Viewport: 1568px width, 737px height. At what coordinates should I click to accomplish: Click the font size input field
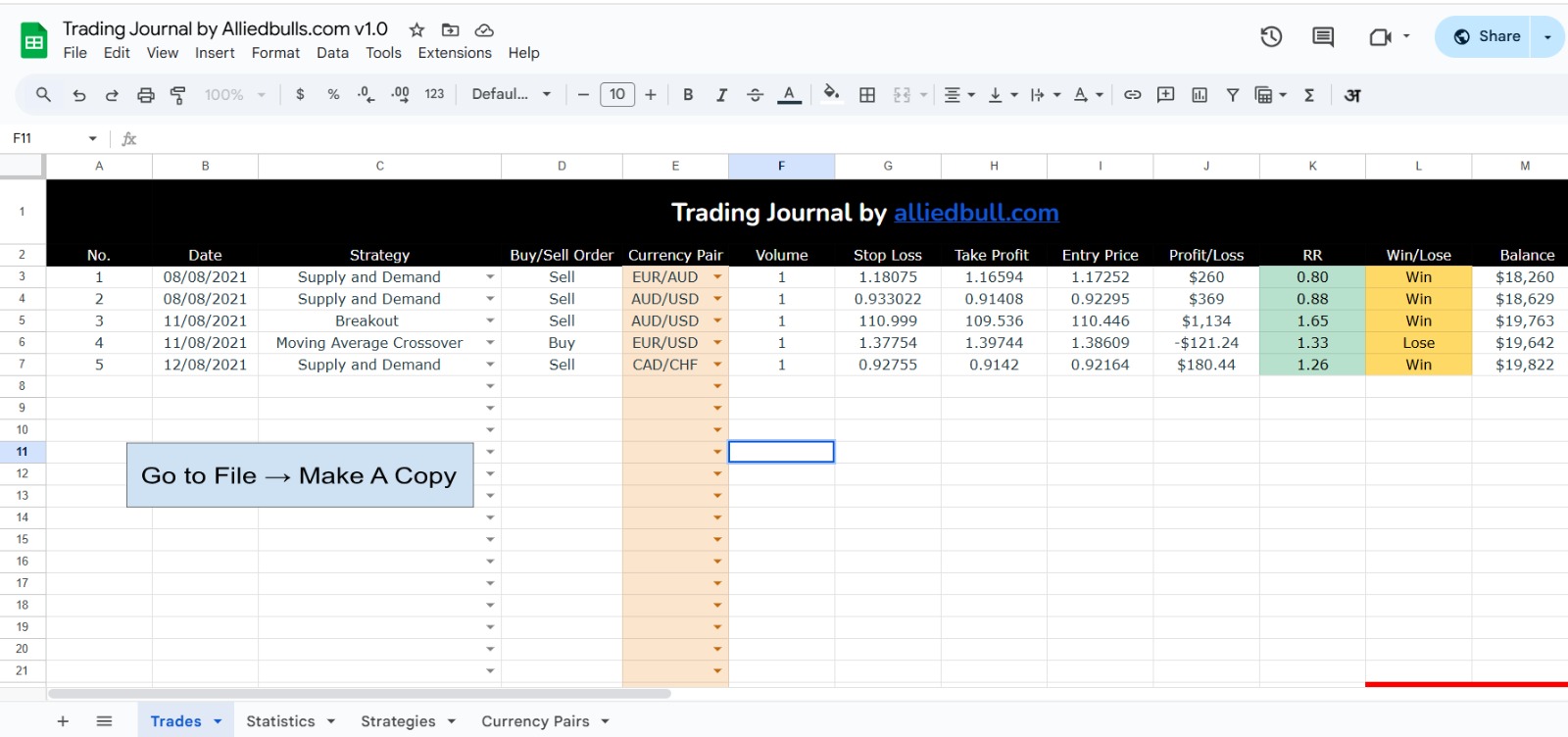coord(616,95)
